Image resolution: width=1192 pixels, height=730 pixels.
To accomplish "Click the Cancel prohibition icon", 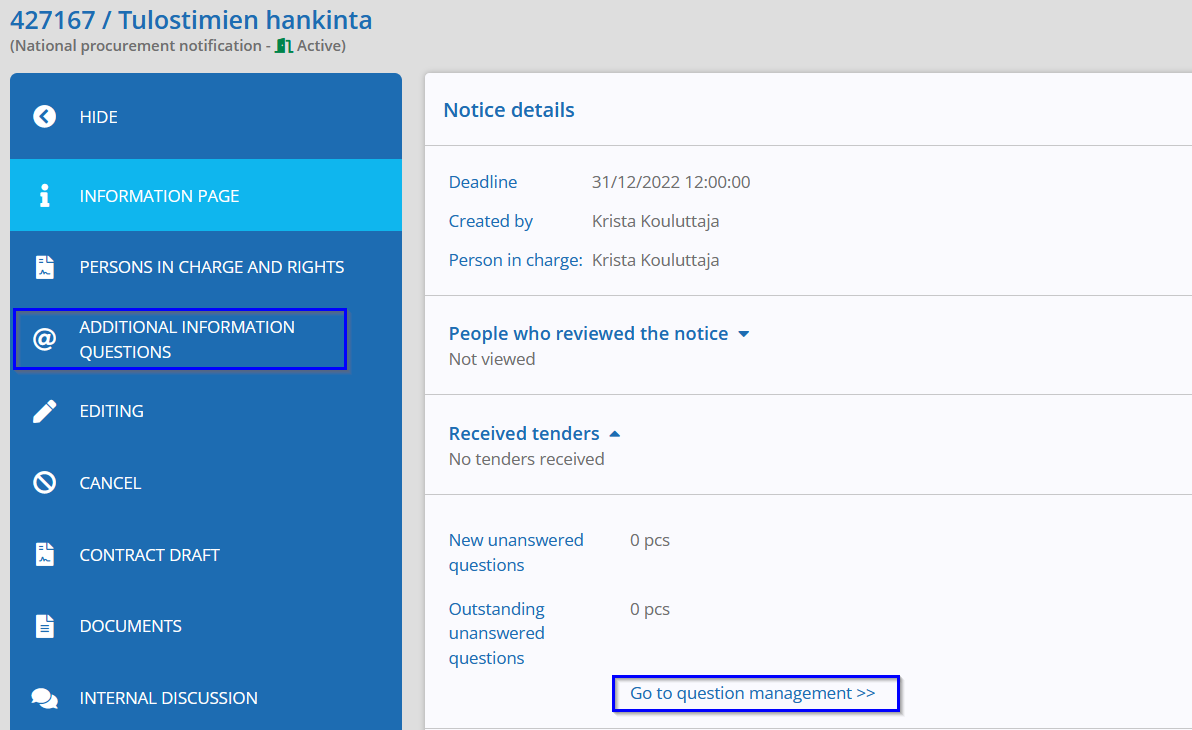I will tap(44, 482).
